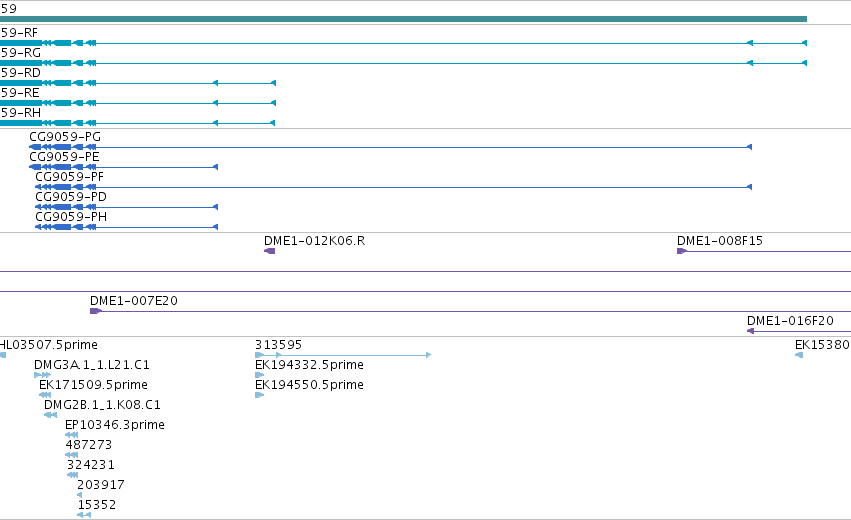
Task: Click the 324231 arrow glyph
Action: [73, 475]
